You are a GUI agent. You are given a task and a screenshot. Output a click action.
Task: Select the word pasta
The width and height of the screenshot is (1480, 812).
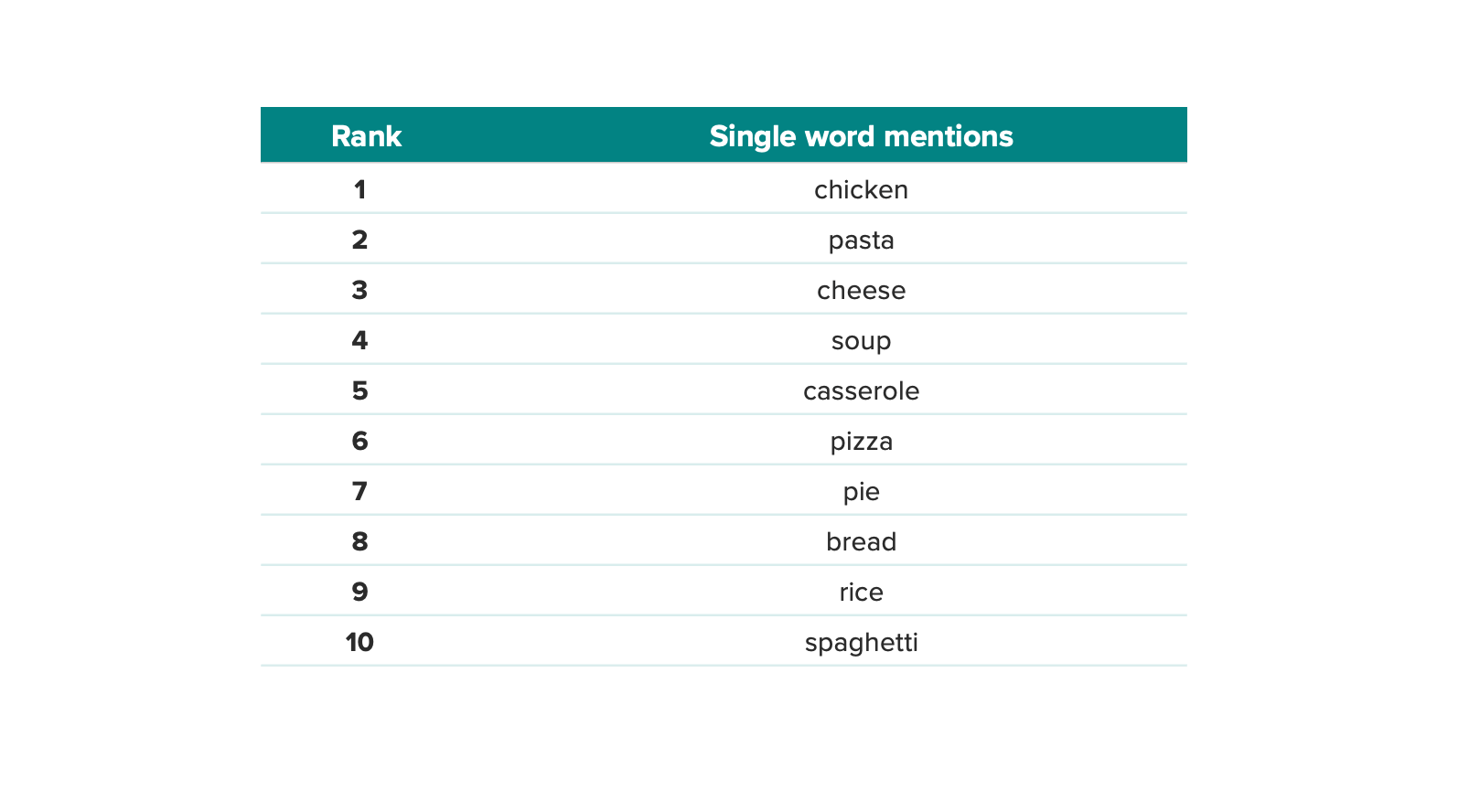[x=861, y=240]
